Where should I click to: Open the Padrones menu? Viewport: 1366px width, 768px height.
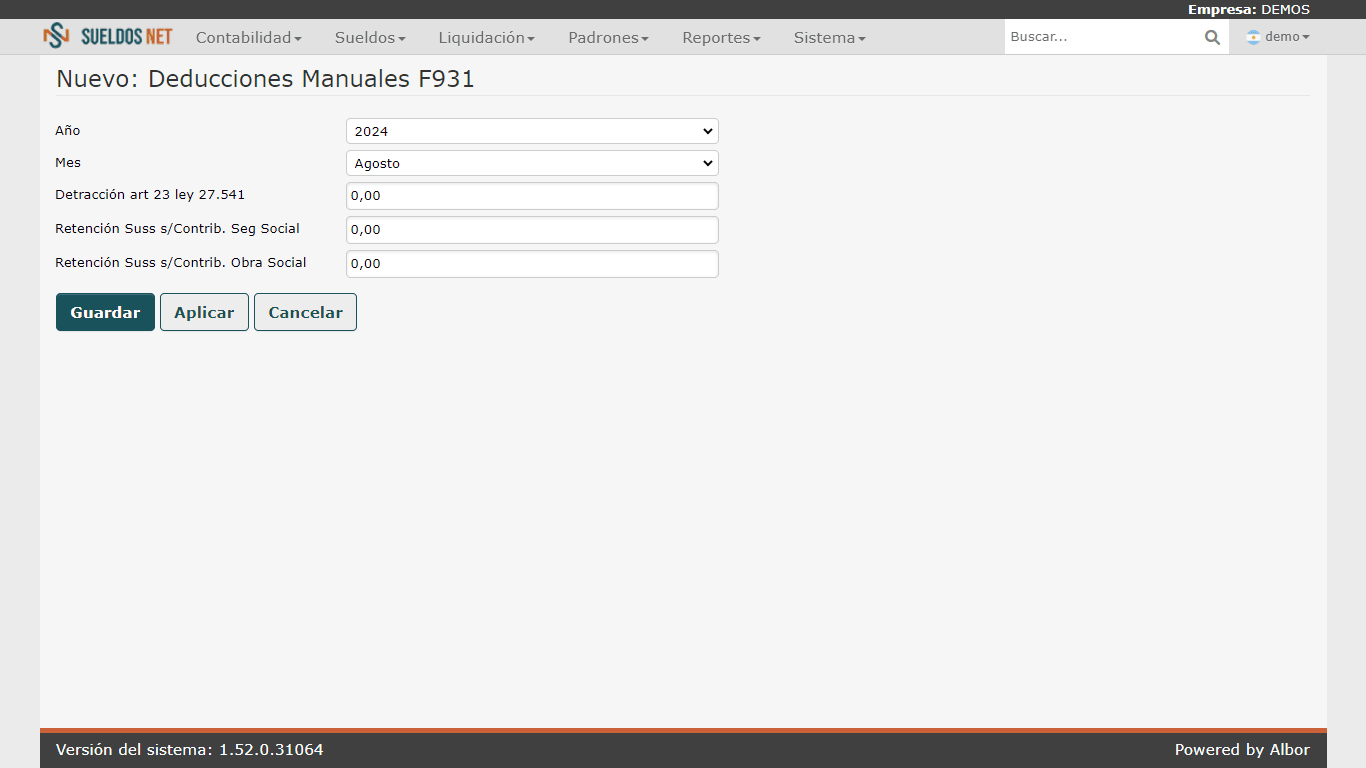pos(608,37)
